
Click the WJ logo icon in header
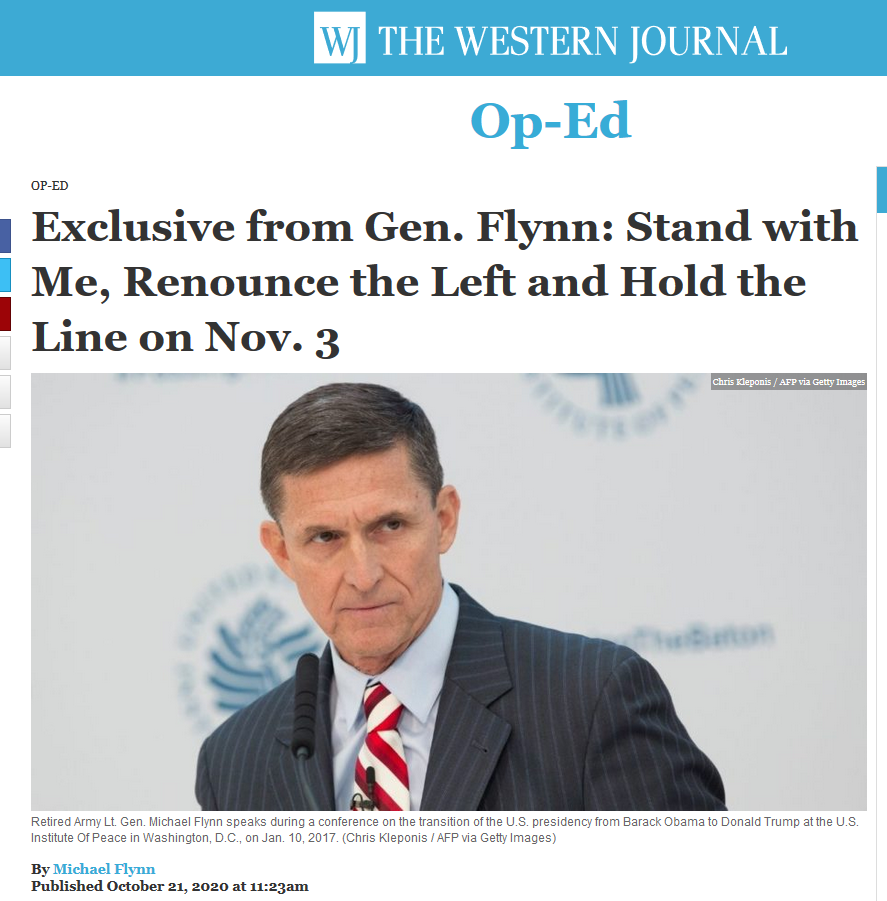click(340, 37)
